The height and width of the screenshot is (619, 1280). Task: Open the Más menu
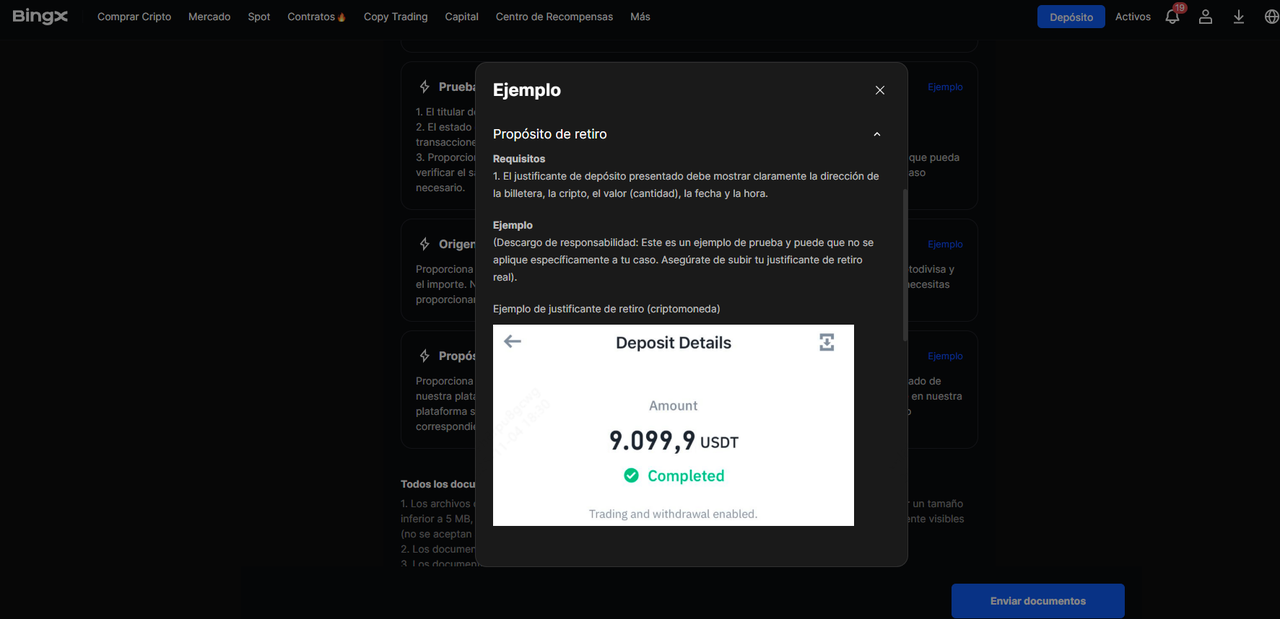[640, 17]
